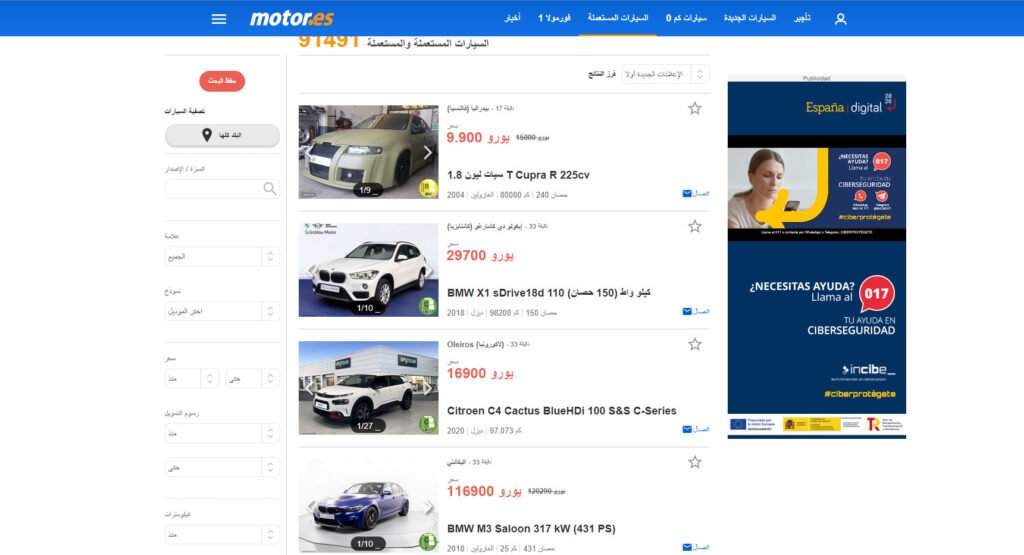Click envelope contact icon for BMW X1
Screen dimensions: 1024x555
click(687, 311)
